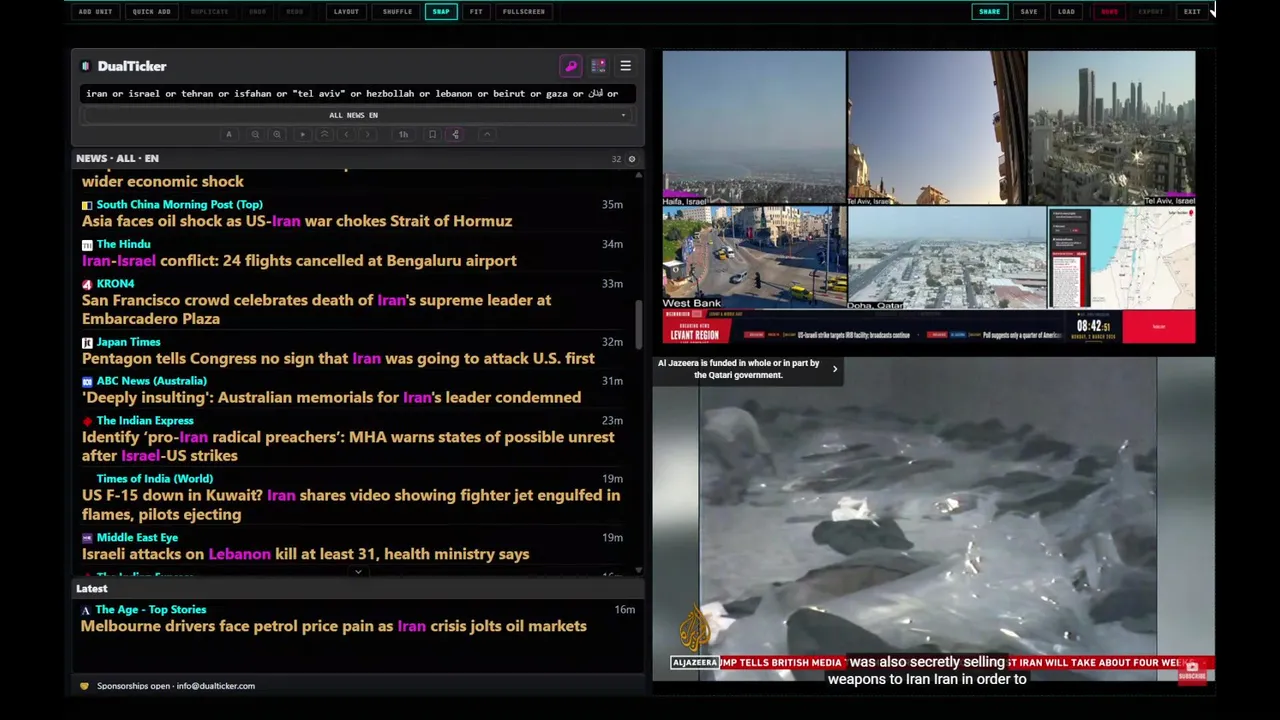
Task: Toggle the play ticker control
Action: pyautogui.click(x=302, y=134)
